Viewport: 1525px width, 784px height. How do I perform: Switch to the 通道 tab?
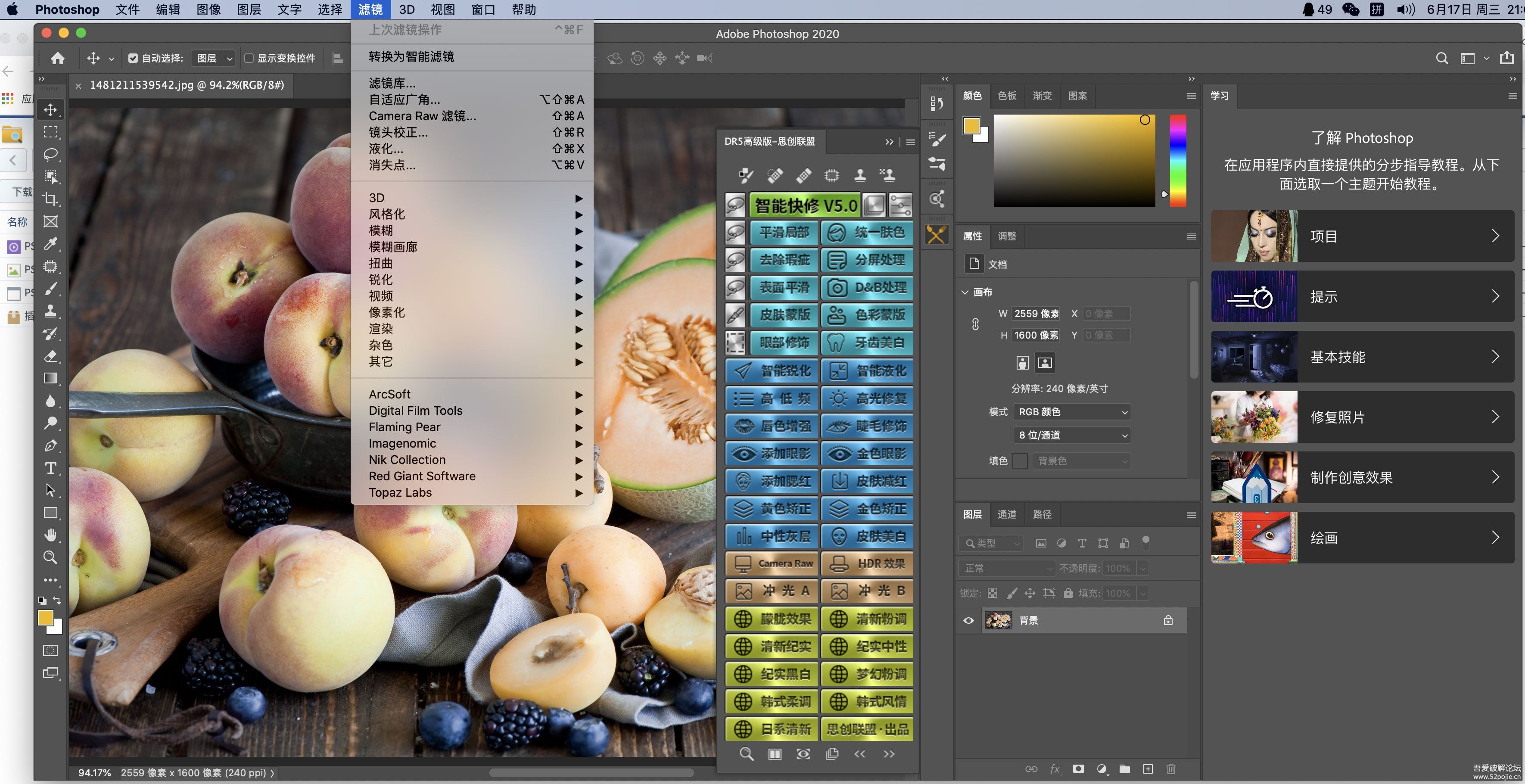click(x=1006, y=514)
